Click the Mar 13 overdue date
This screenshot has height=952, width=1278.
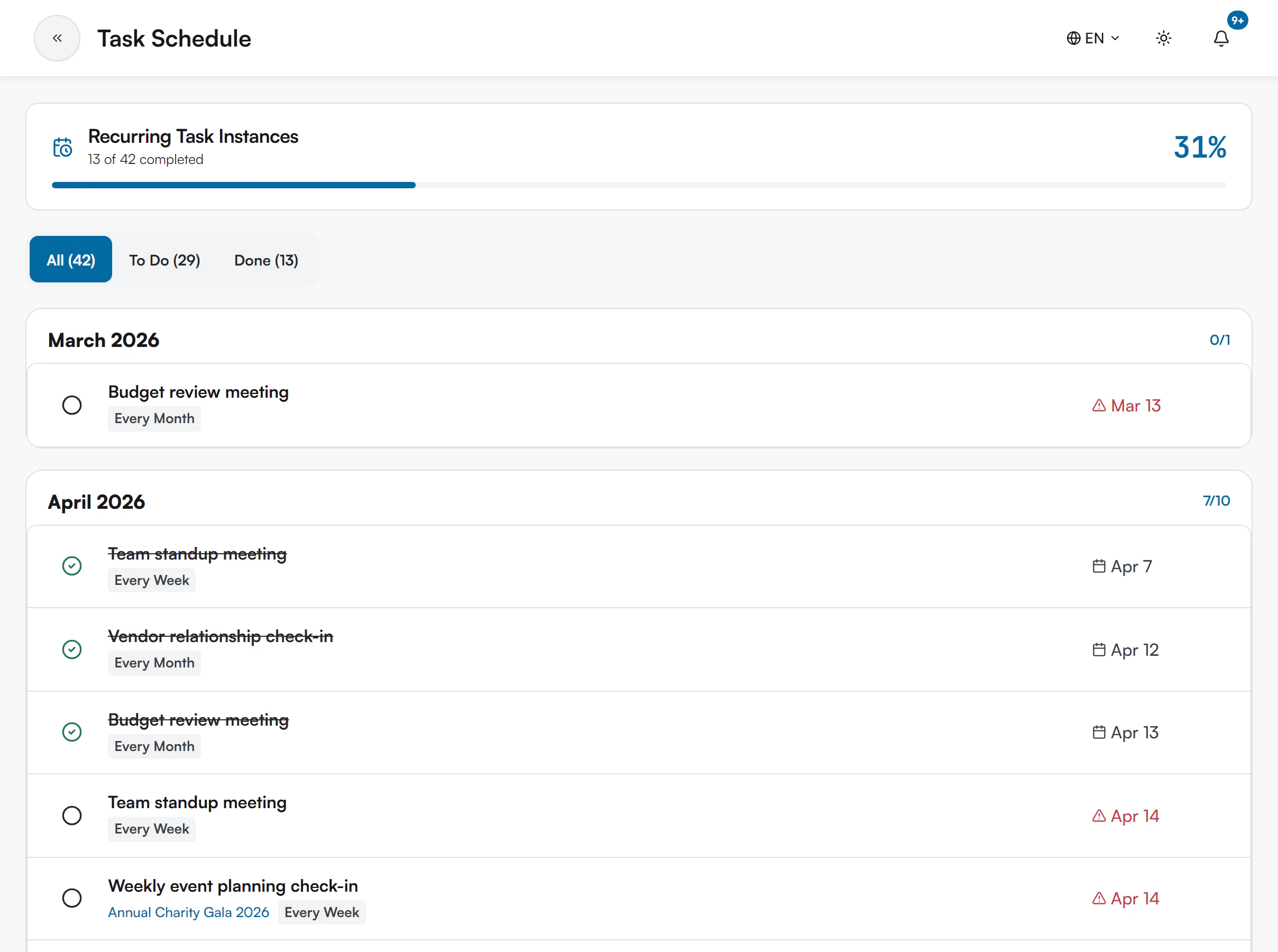pos(1135,406)
